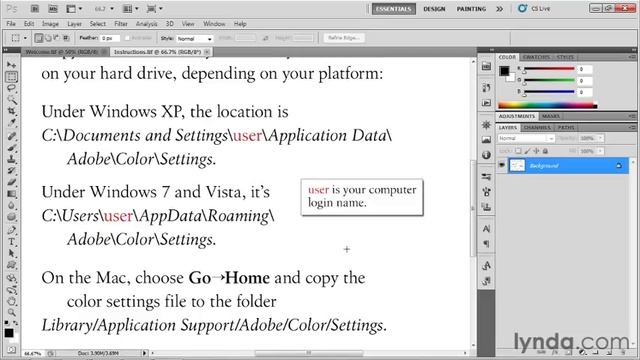Open the Filter menu
Image resolution: width=640 pixels, height=360 pixels.
(121, 24)
